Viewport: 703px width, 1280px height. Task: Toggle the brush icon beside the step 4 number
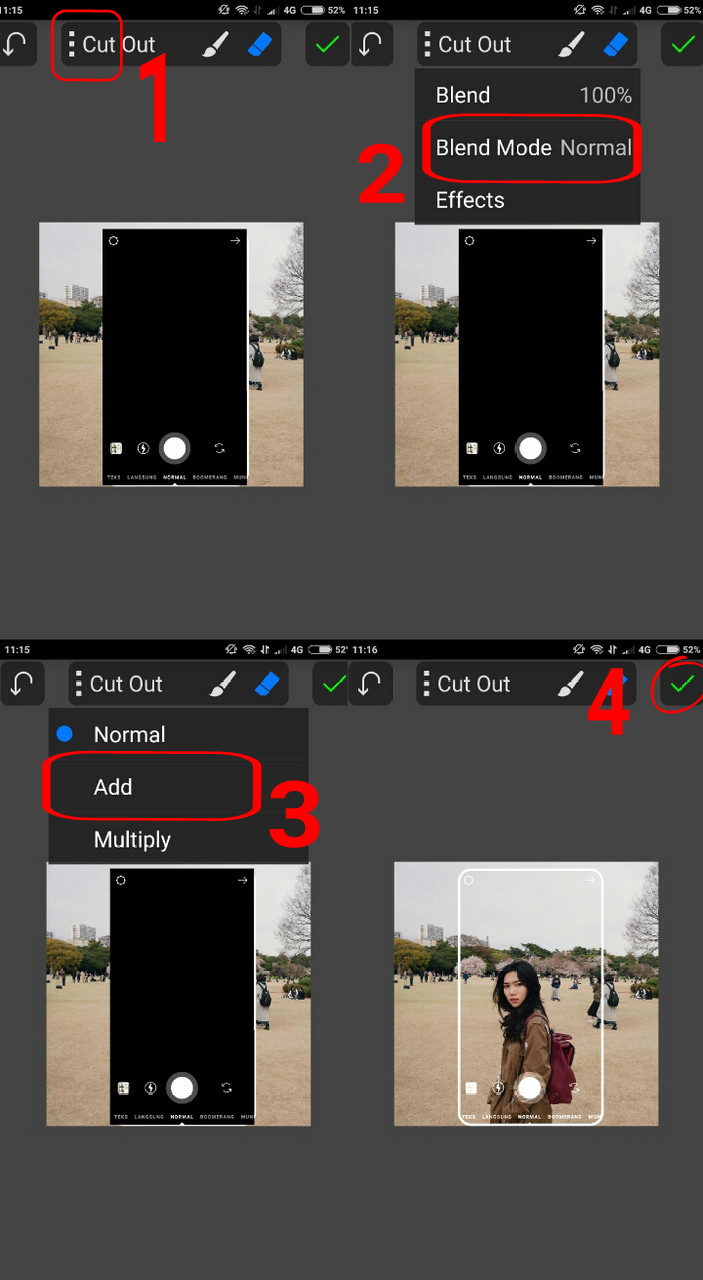[570, 684]
